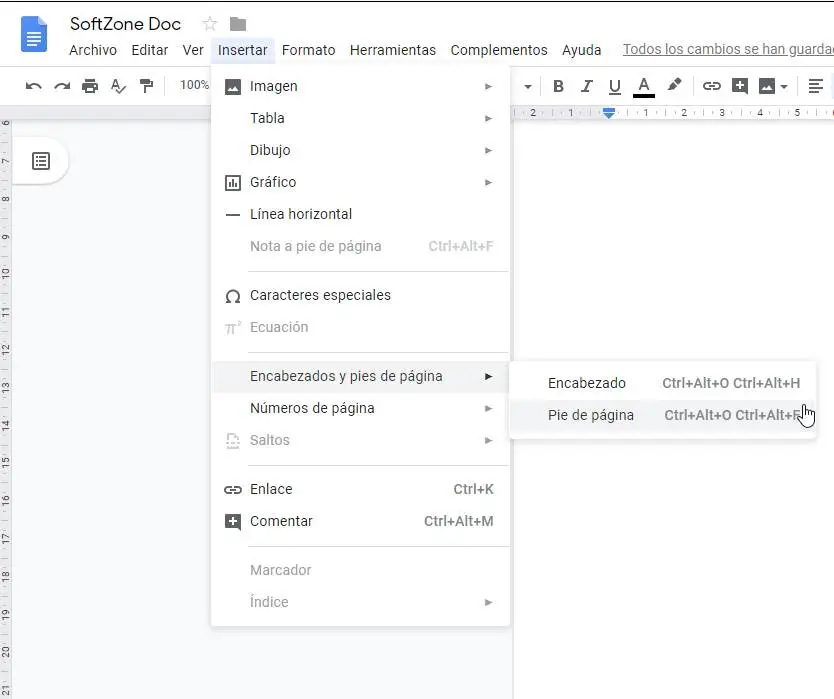The height and width of the screenshot is (699, 834).
Task: Click arrow beside Números de página
Action: (488, 408)
